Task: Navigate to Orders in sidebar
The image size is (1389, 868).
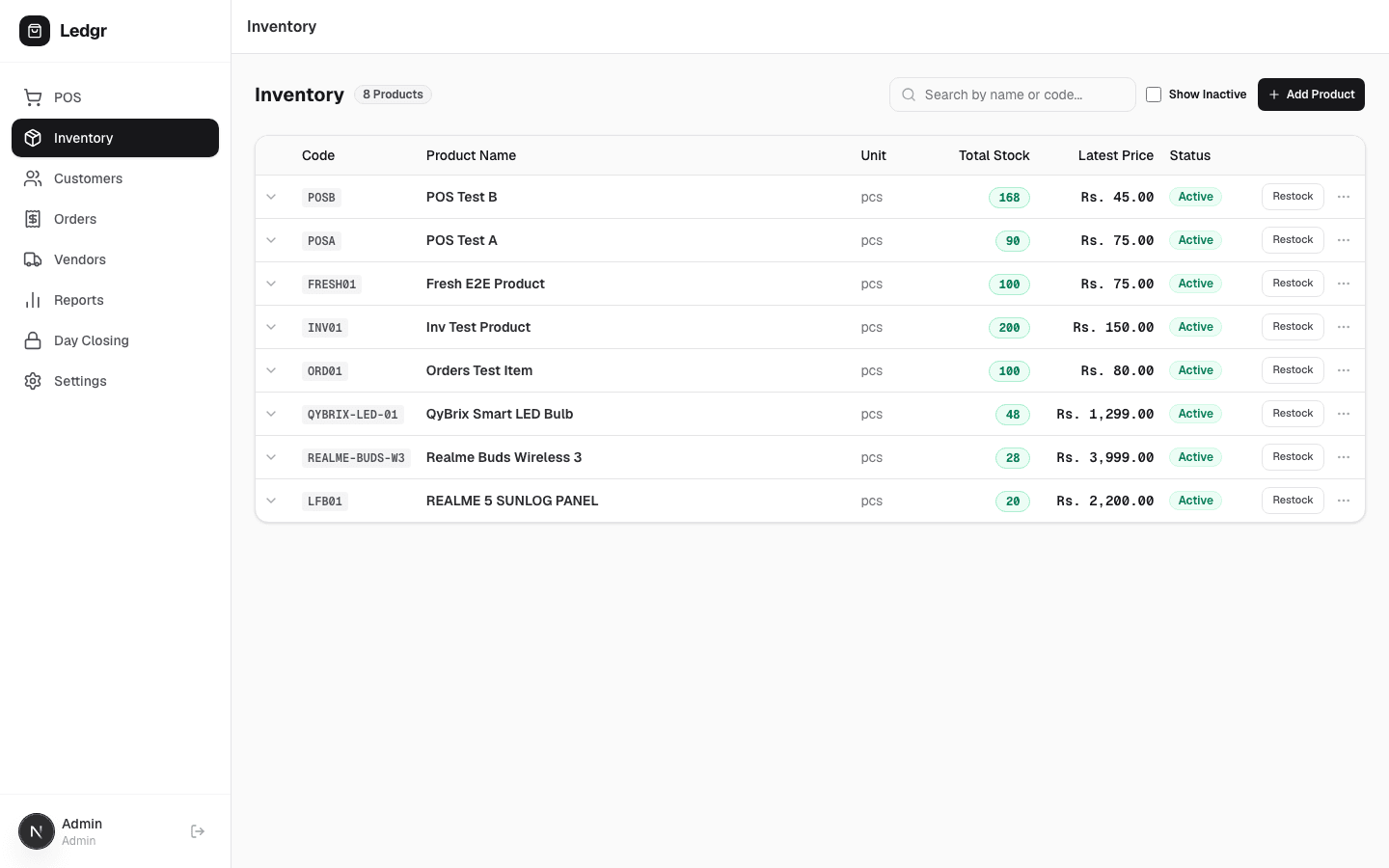Action: click(115, 219)
